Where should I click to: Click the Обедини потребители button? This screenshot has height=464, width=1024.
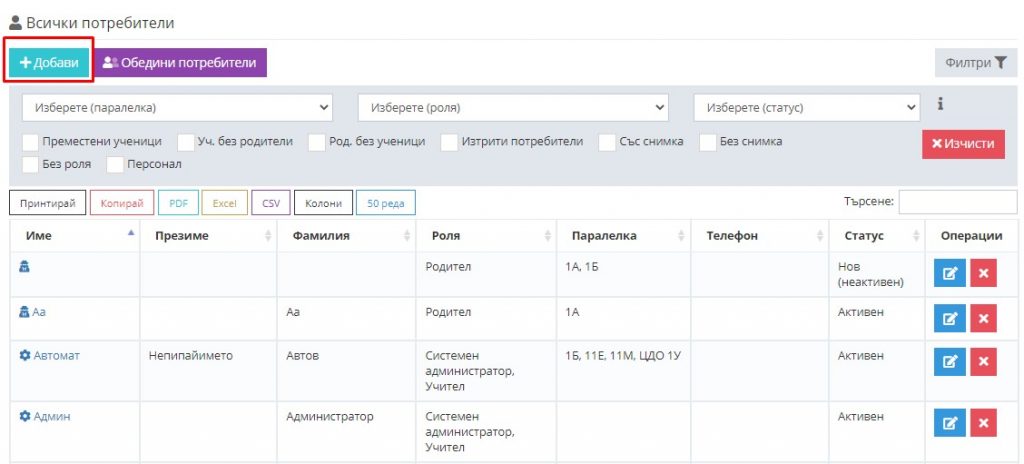[x=181, y=63]
